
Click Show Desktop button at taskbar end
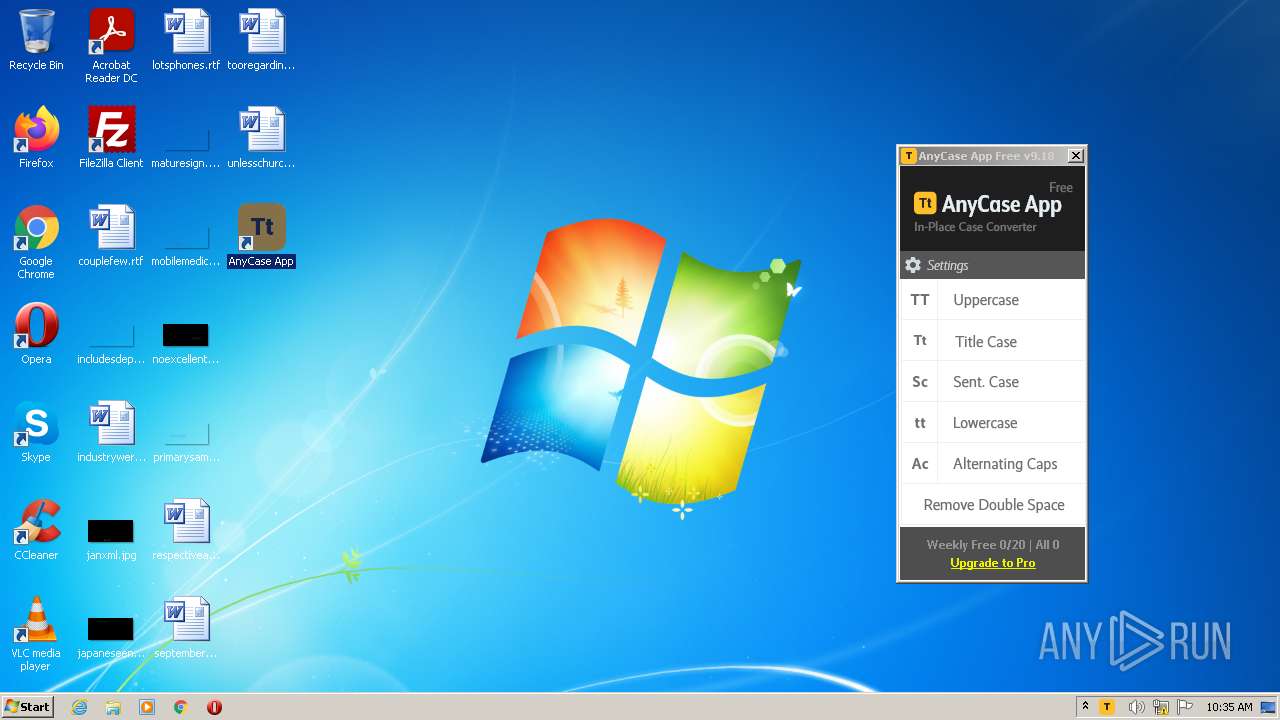1268,707
